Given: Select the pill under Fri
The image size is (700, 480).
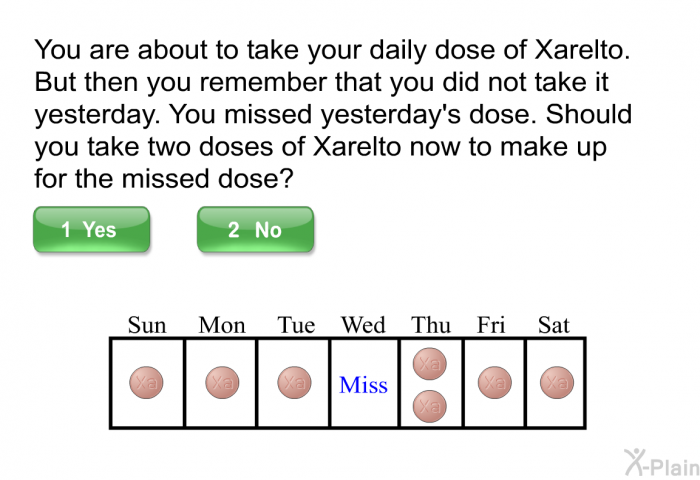Looking at the screenshot, I should (495, 383).
